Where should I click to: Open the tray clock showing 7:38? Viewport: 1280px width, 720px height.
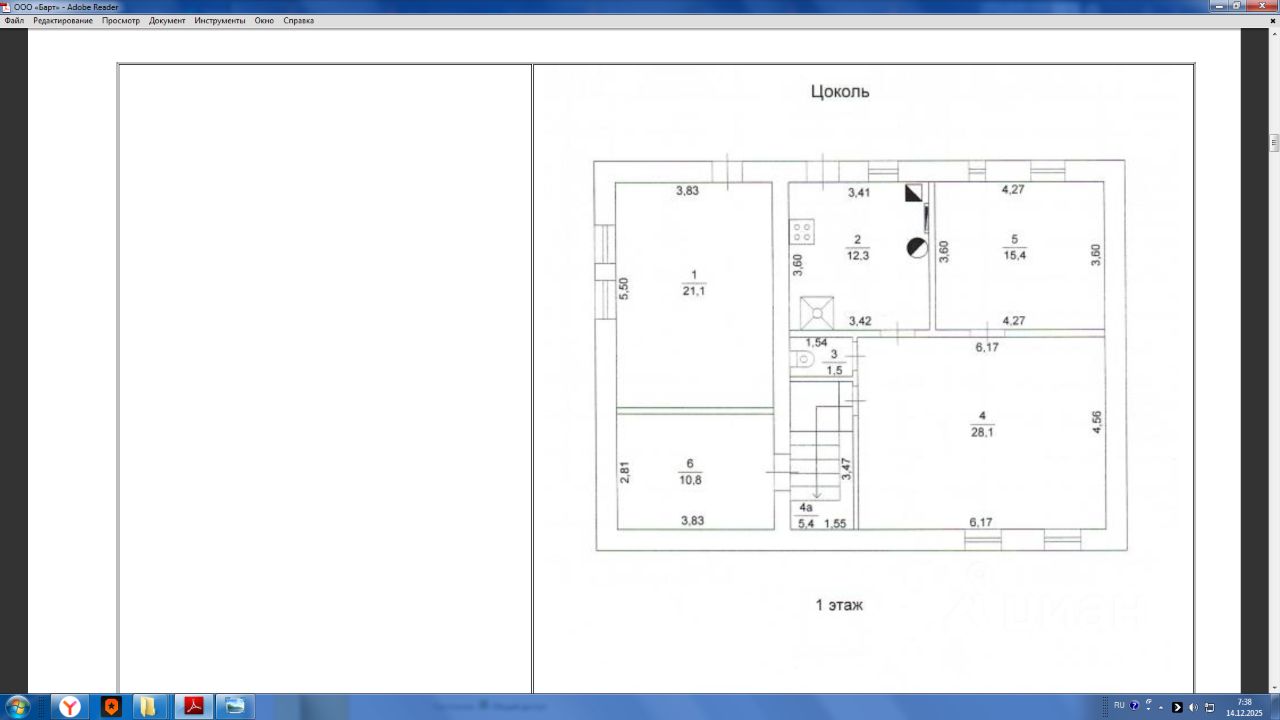(1244, 707)
